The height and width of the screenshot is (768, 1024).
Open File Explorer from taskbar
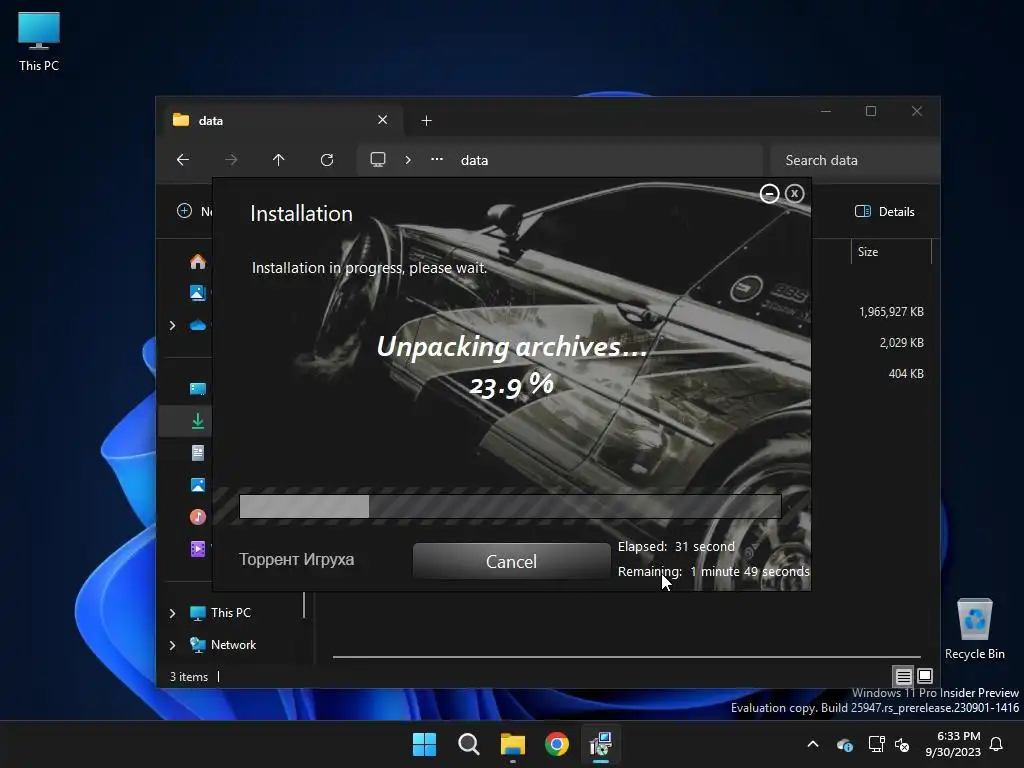click(x=513, y=744)
